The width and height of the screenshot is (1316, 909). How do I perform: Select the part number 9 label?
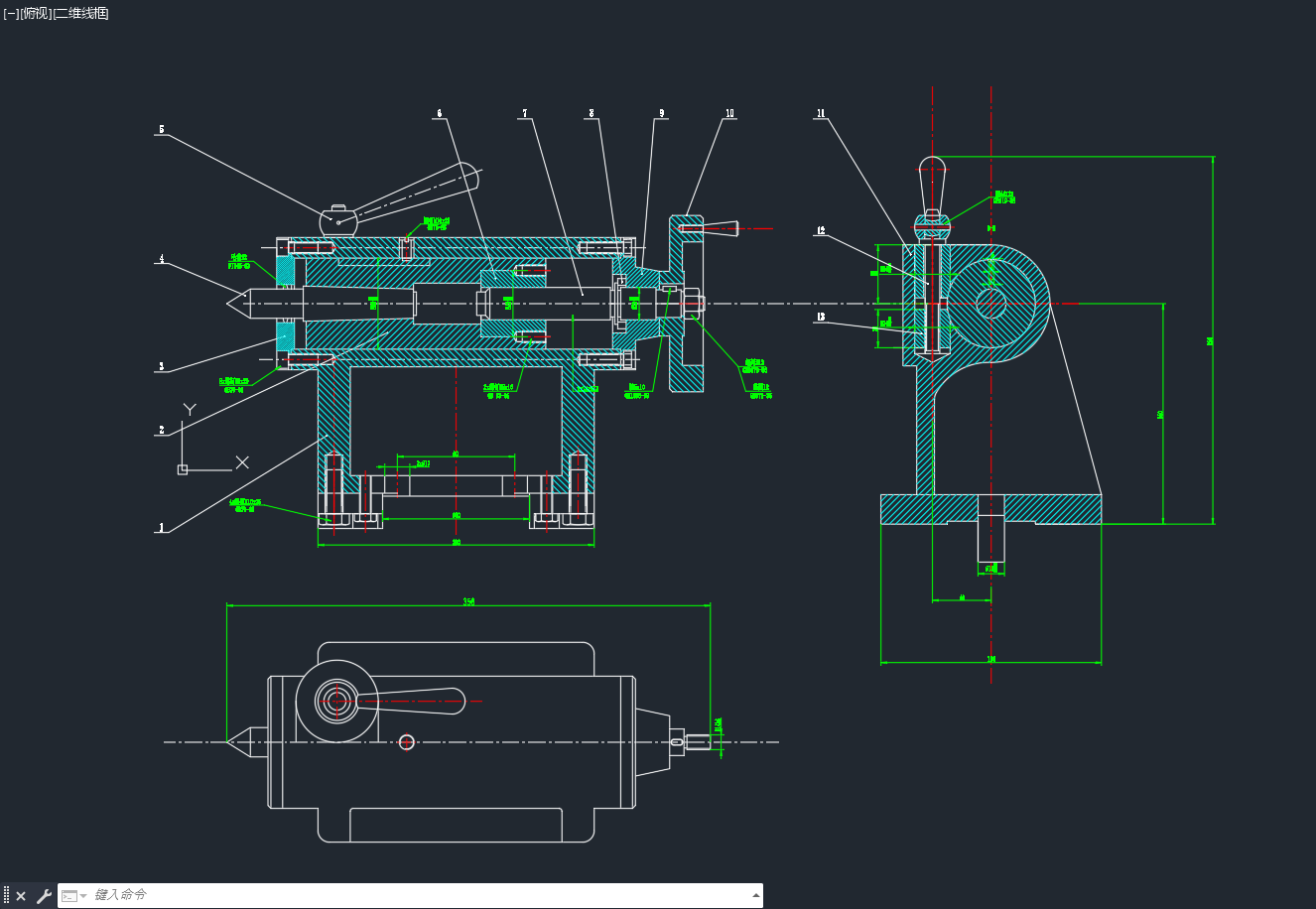(x=661, y=113)
